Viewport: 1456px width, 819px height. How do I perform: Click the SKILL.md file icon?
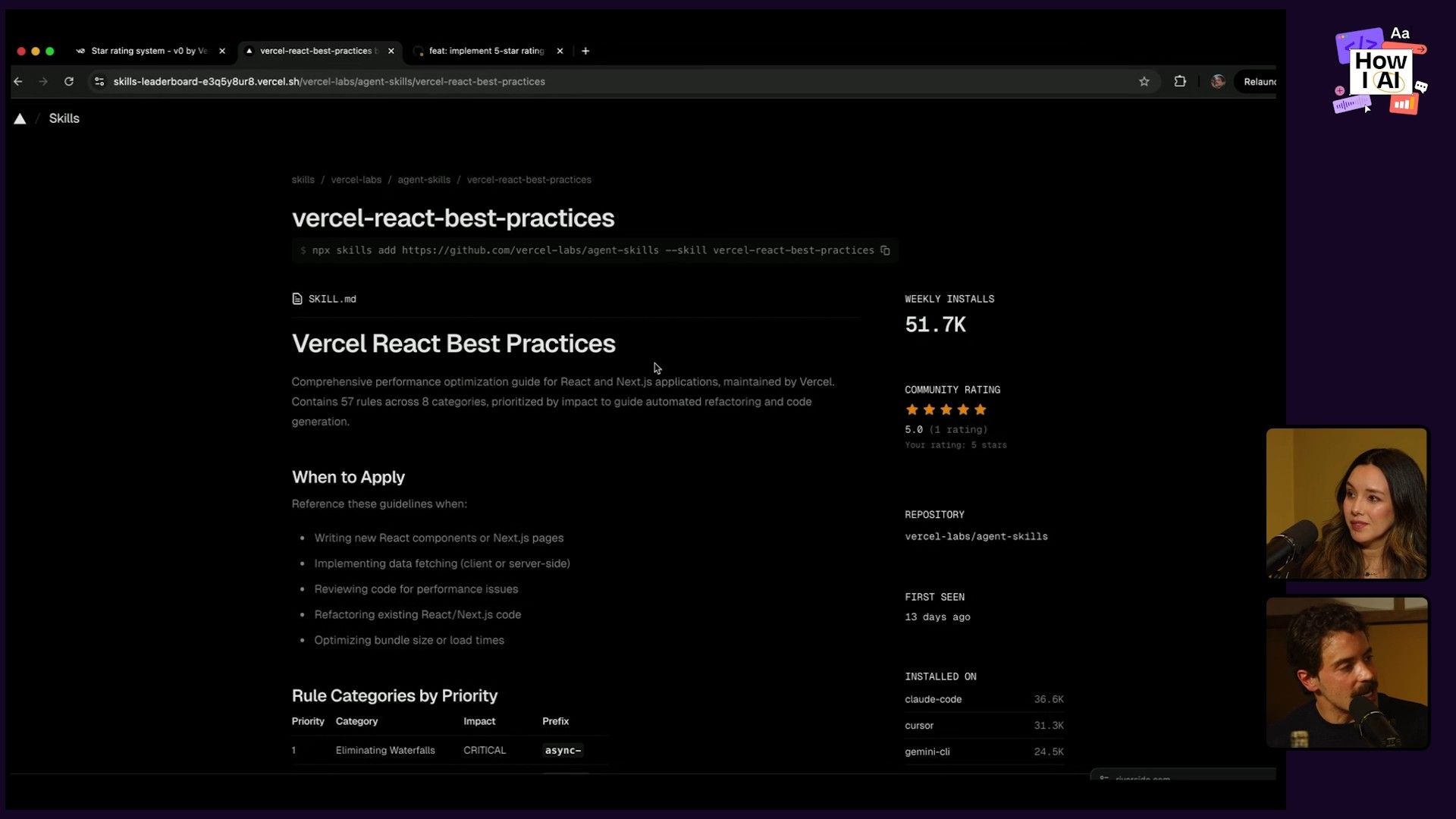point(297,299)
